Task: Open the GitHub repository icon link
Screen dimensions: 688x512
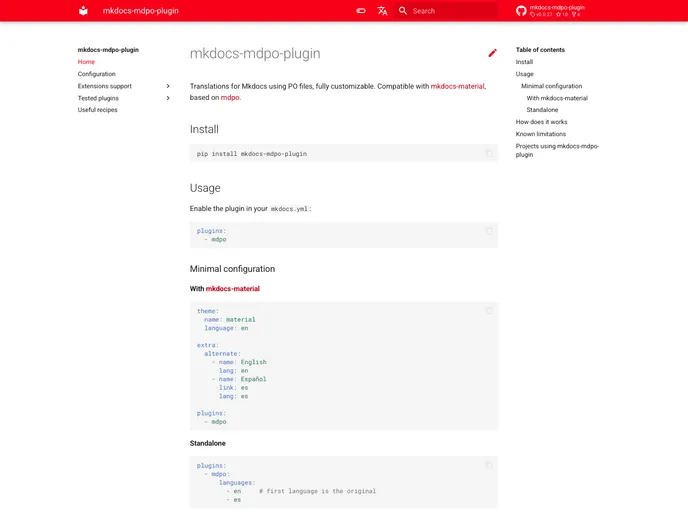Action: point(521,11)
